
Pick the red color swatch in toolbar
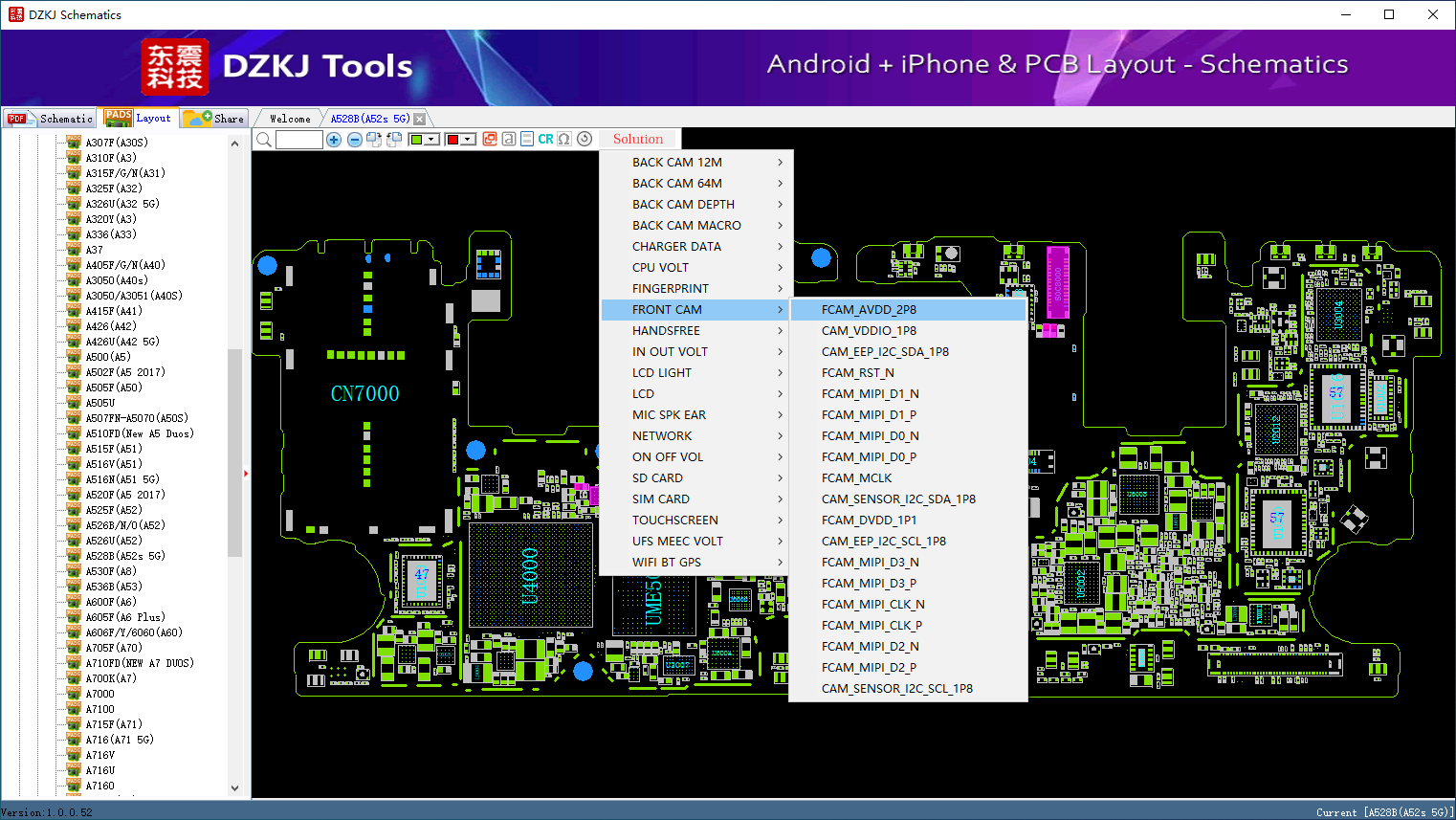pyautogui.click(x=452, y=140)
